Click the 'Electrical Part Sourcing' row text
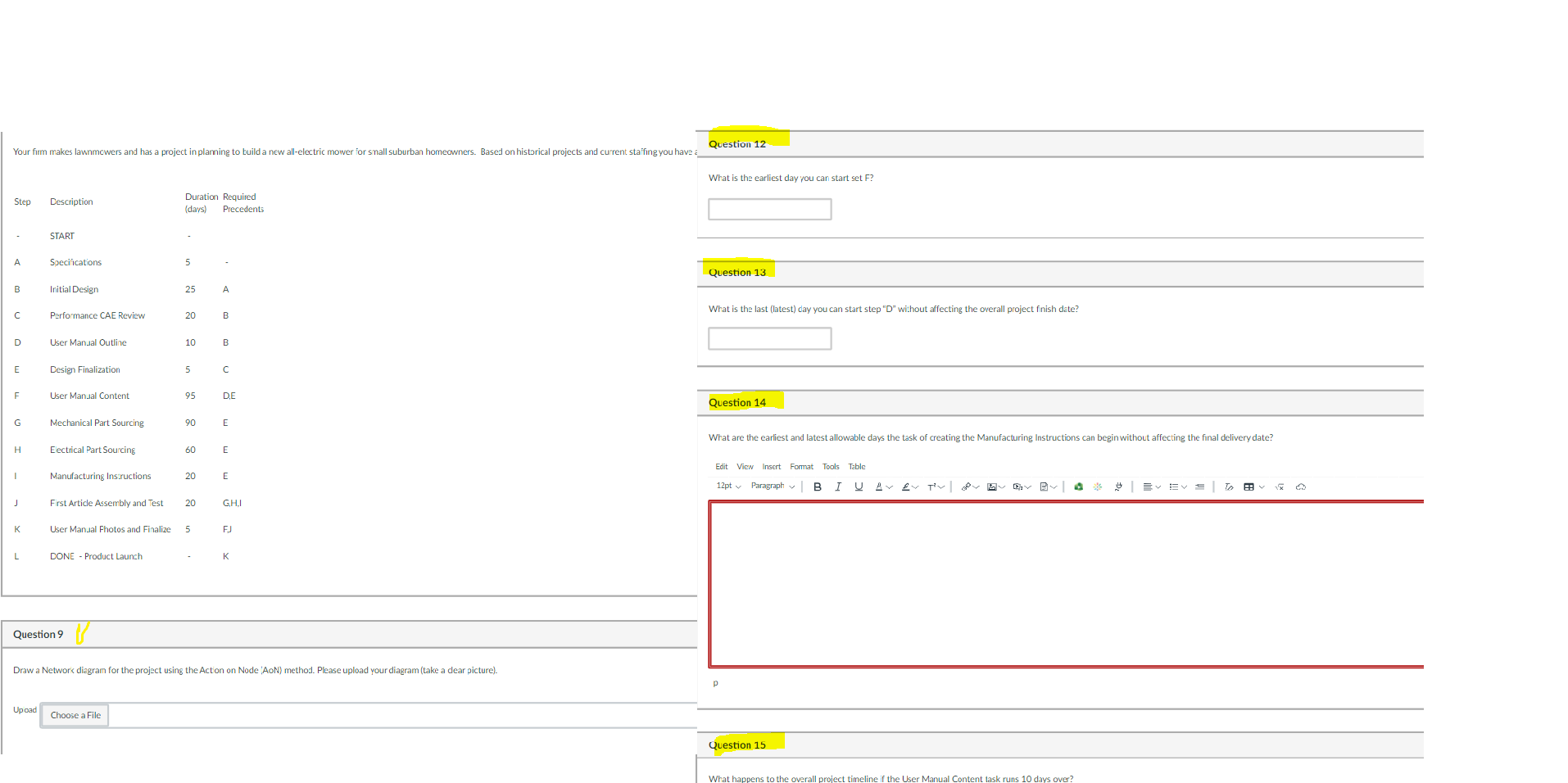 [x=93, y=450]
